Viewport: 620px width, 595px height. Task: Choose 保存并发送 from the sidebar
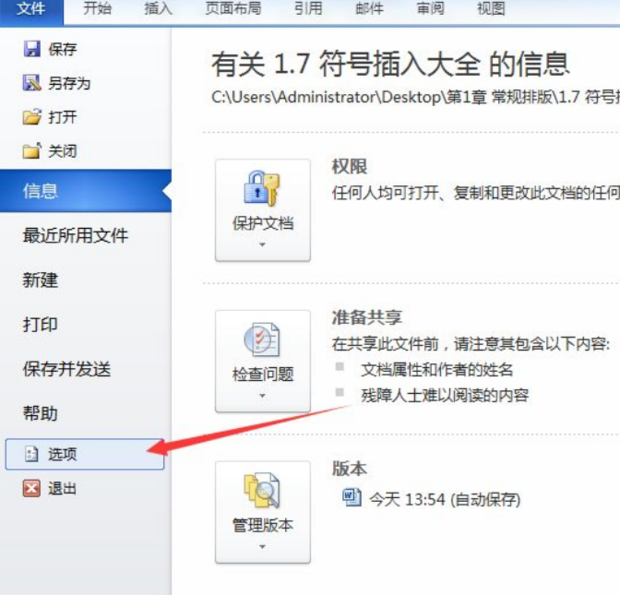[x=67, y=369]
